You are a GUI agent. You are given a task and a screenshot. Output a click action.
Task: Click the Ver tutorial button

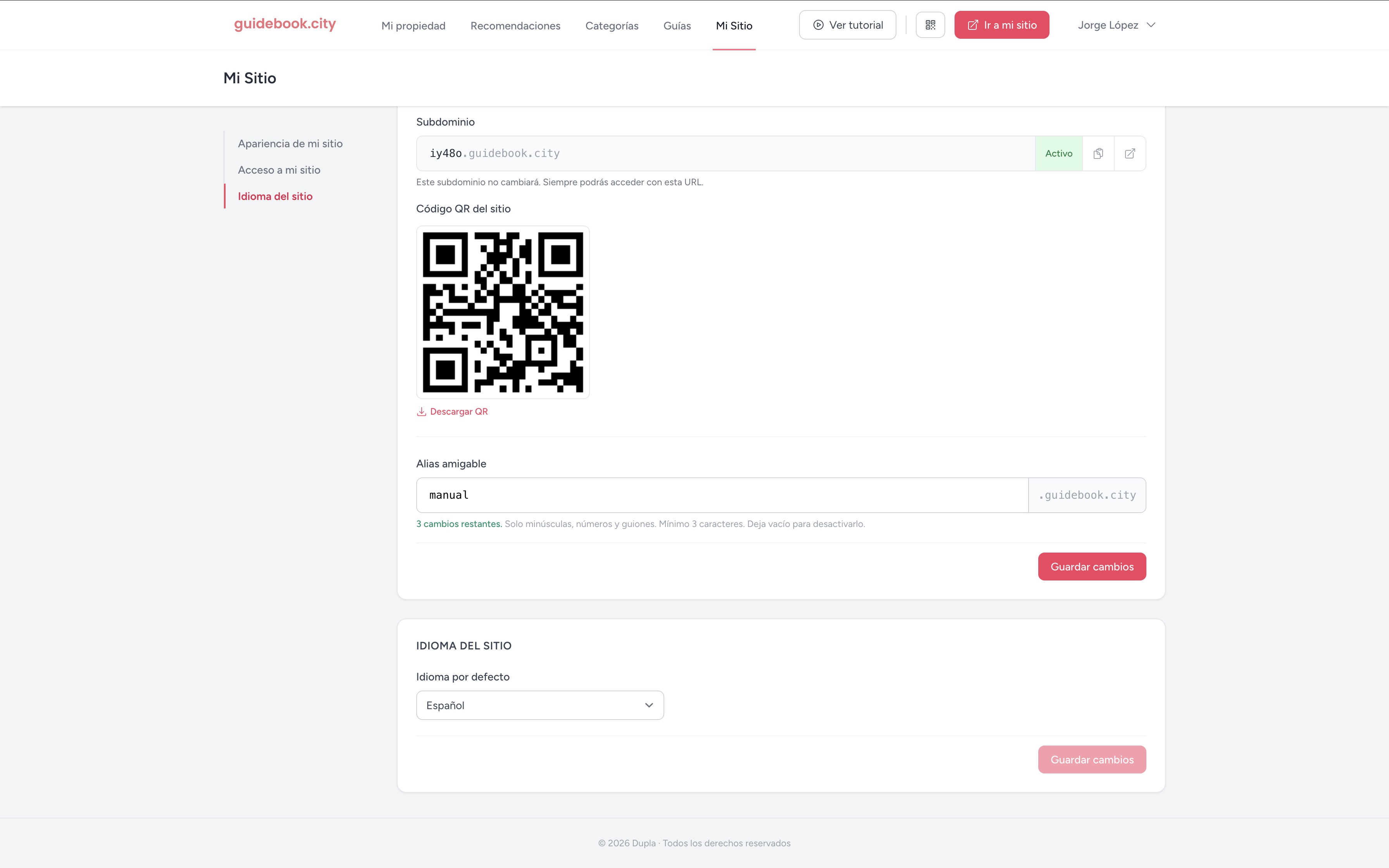tap(848, 25)
